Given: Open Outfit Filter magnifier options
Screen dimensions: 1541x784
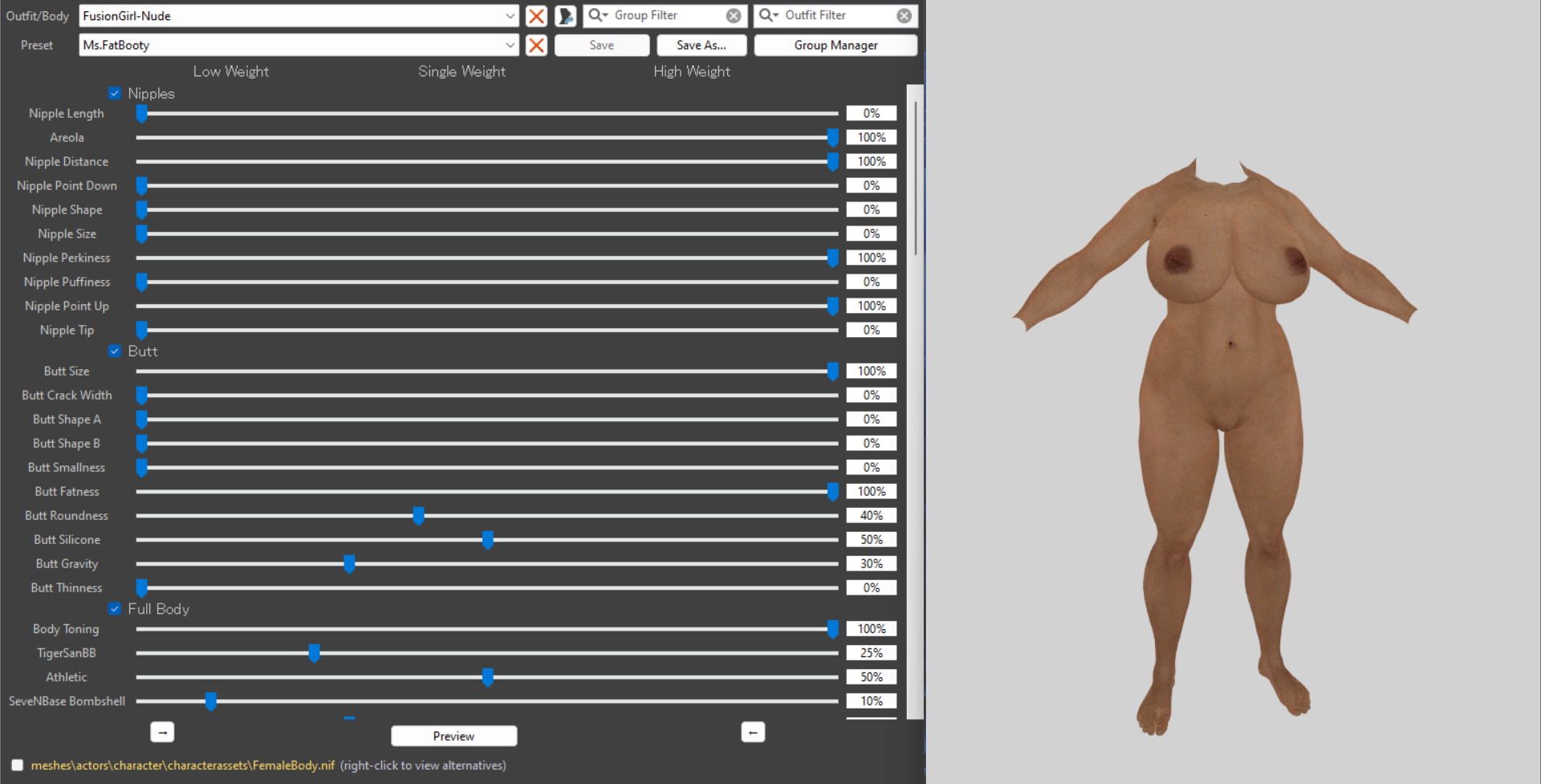Looking at the screenshot, I should point(769,15).
